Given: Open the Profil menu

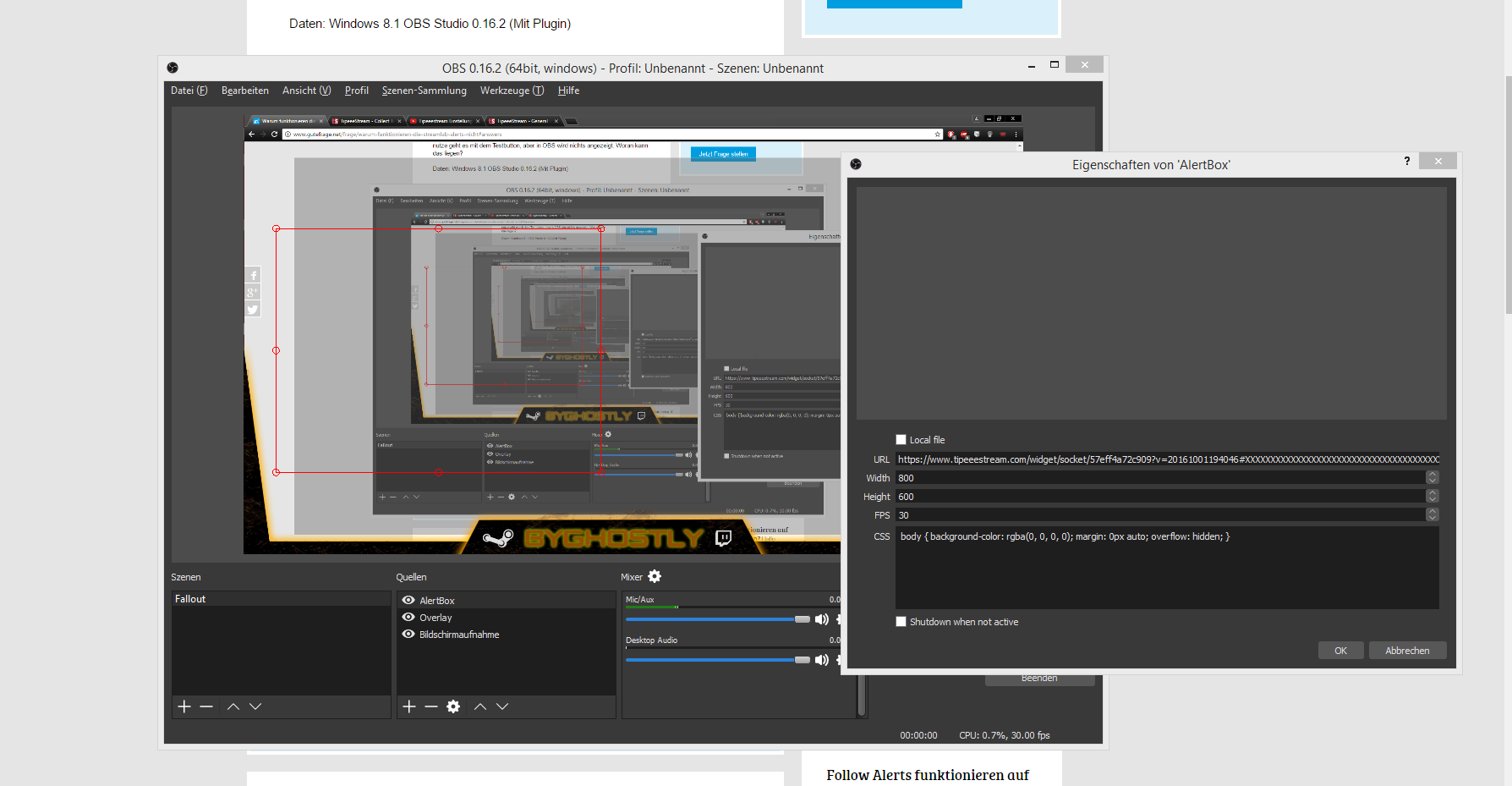Looking at the screenshot, I should pos(357,91).
